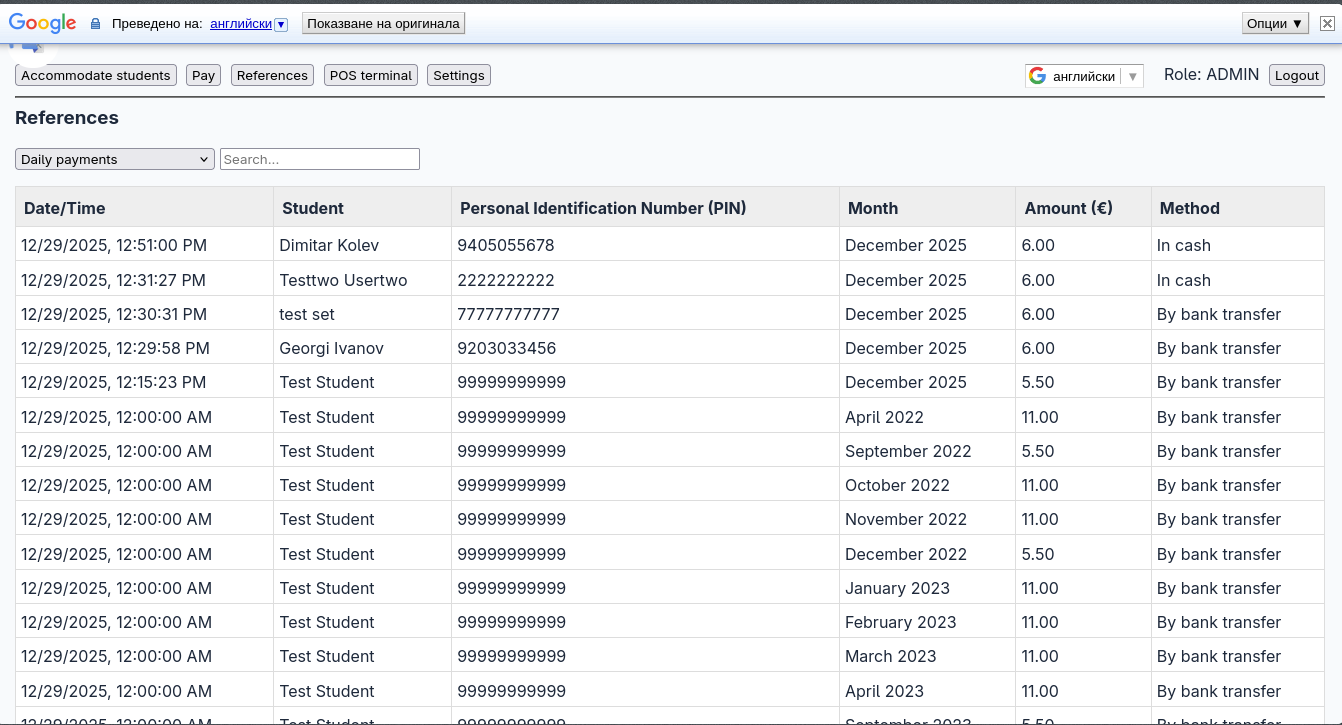1342x725 pixels.
Task: Open the POS terminal page
Action: coord(371,75)
